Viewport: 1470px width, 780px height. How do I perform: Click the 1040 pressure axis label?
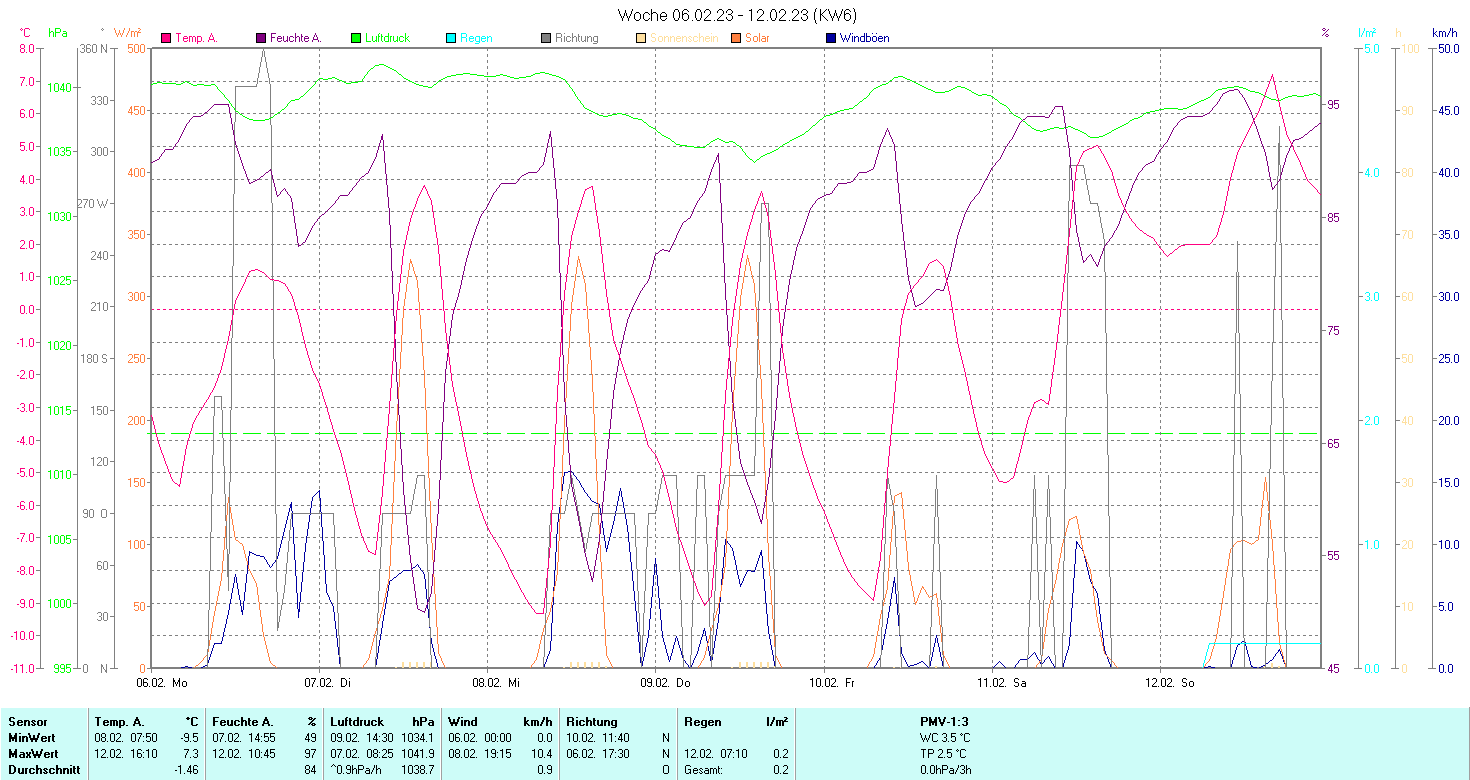click(60, 87)
